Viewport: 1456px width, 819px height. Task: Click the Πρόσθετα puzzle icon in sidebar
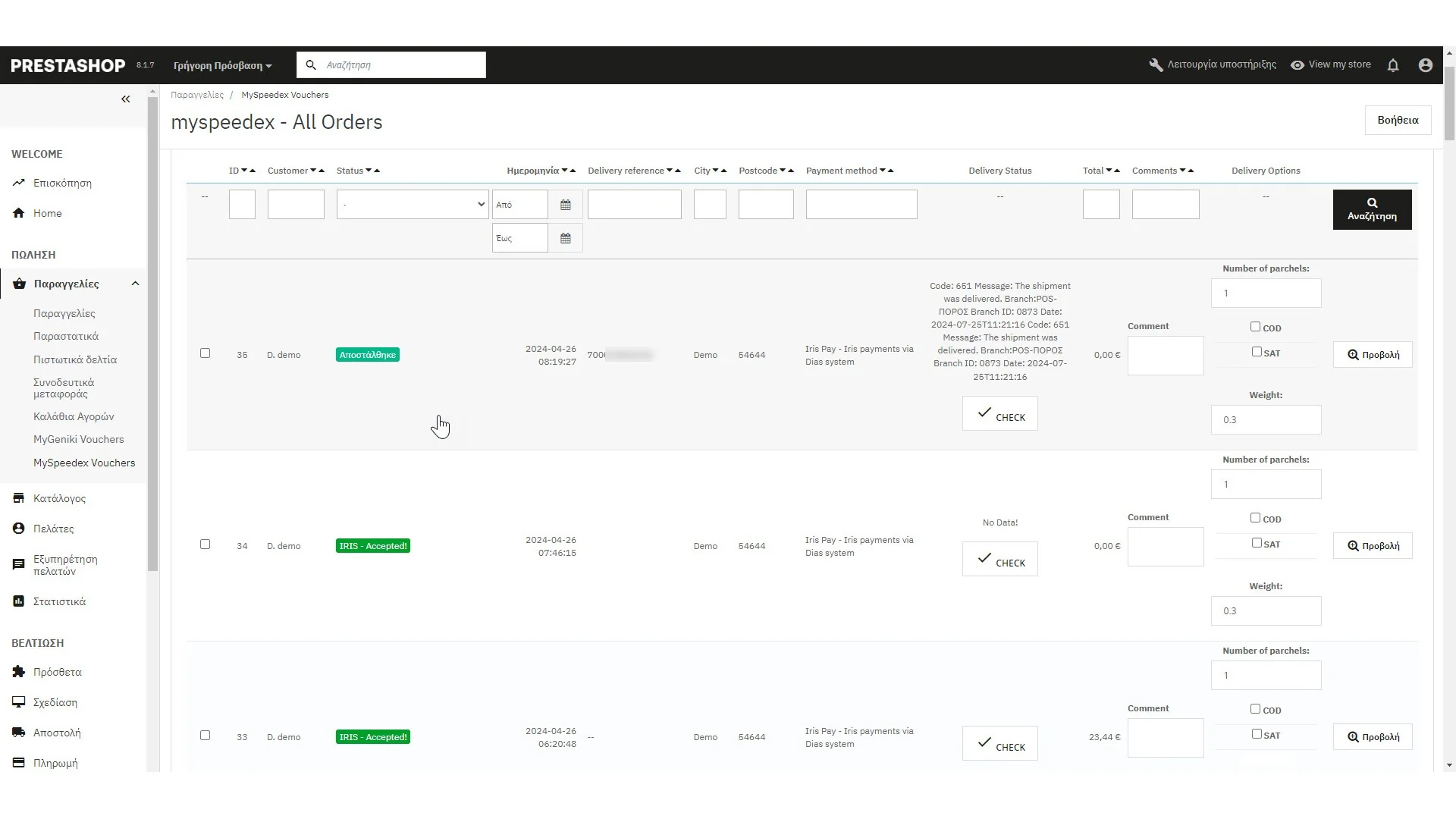[19, 672]
